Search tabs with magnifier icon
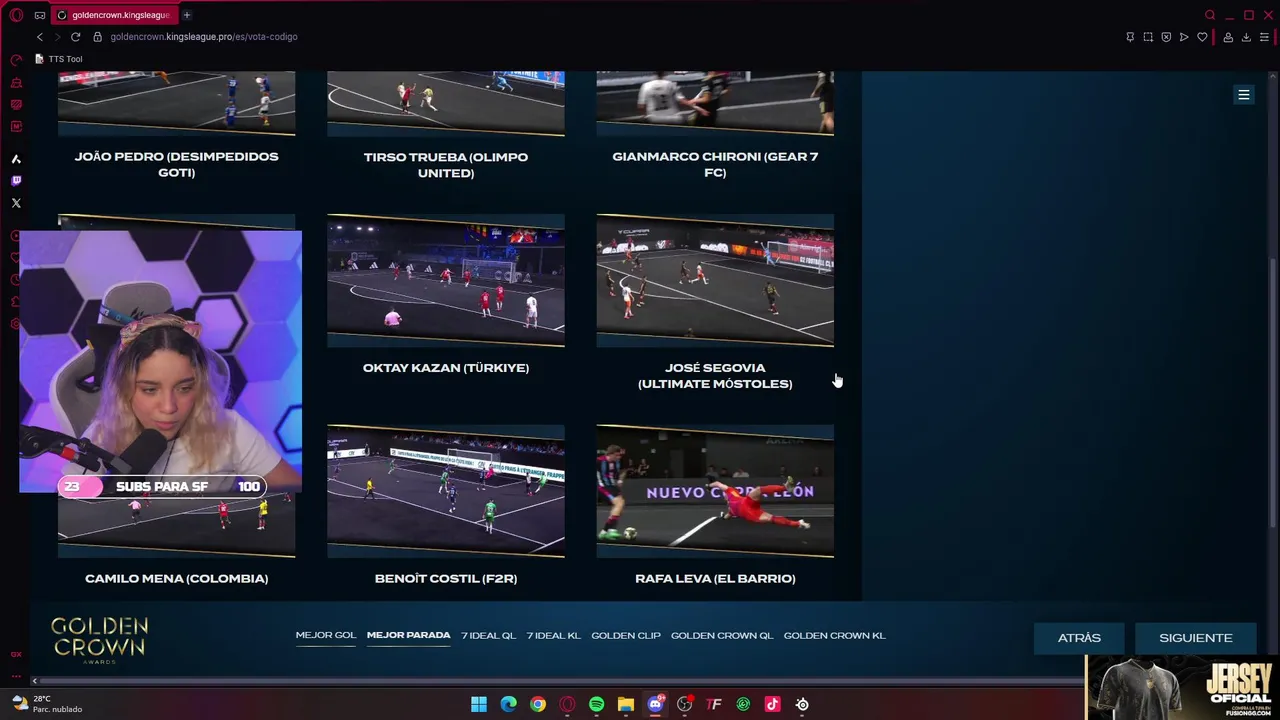1280x720 pixels. [x=1210, y=15]
